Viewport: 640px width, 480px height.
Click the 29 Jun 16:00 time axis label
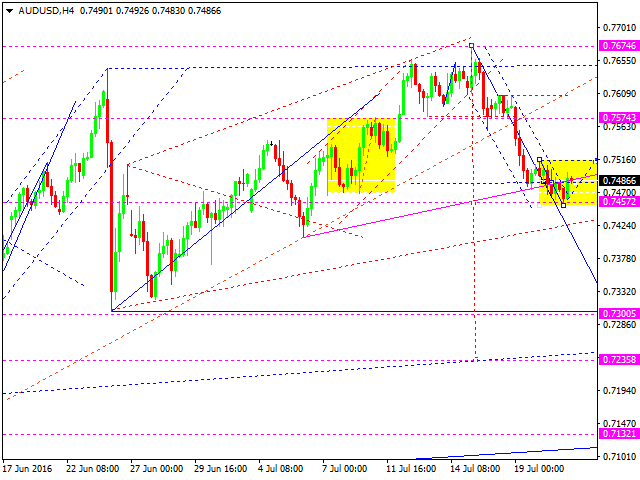(221, 469)
